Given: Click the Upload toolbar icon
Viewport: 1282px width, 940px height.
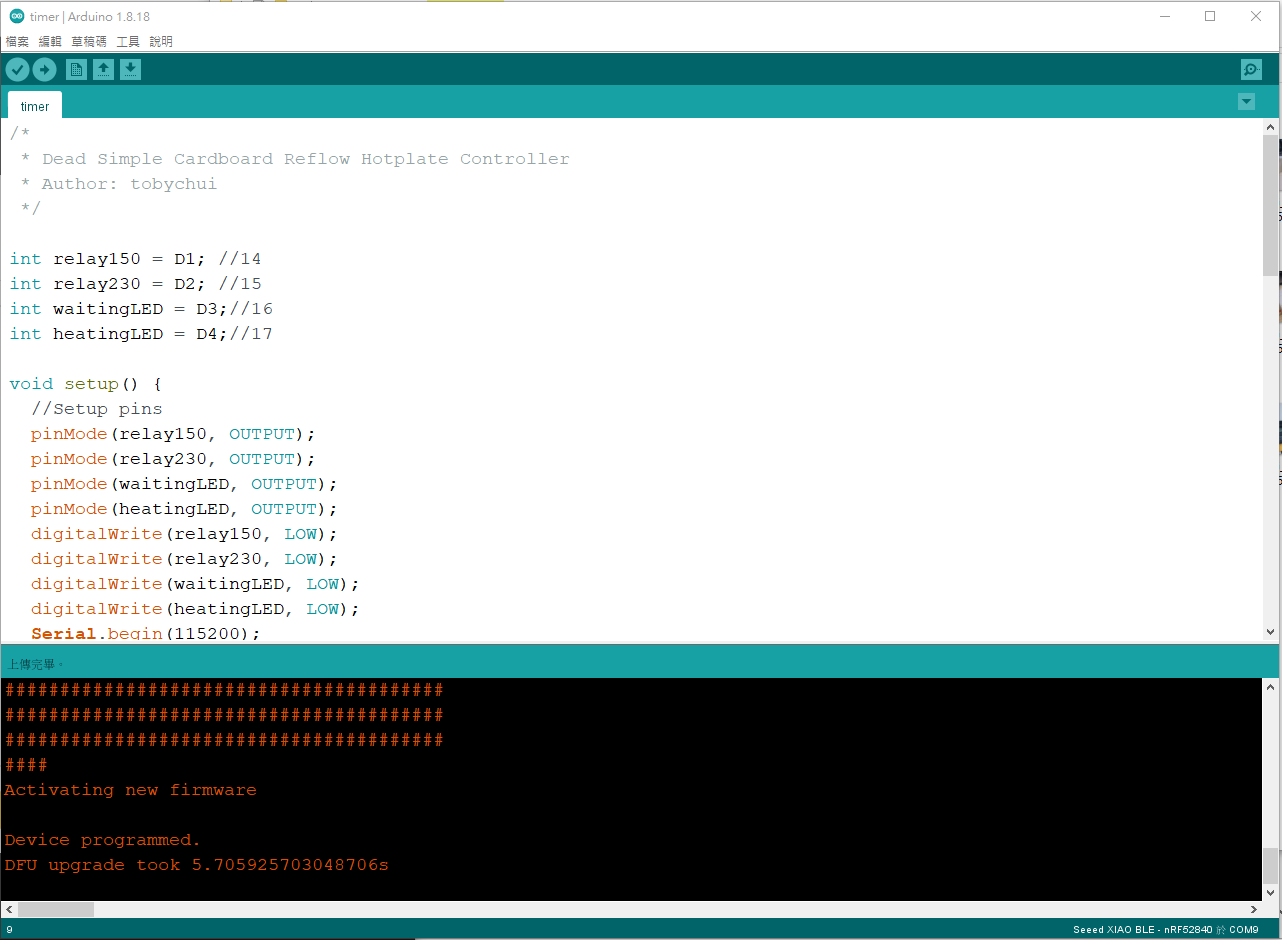Looking at the screenshot, I should (x=44, y=68).
